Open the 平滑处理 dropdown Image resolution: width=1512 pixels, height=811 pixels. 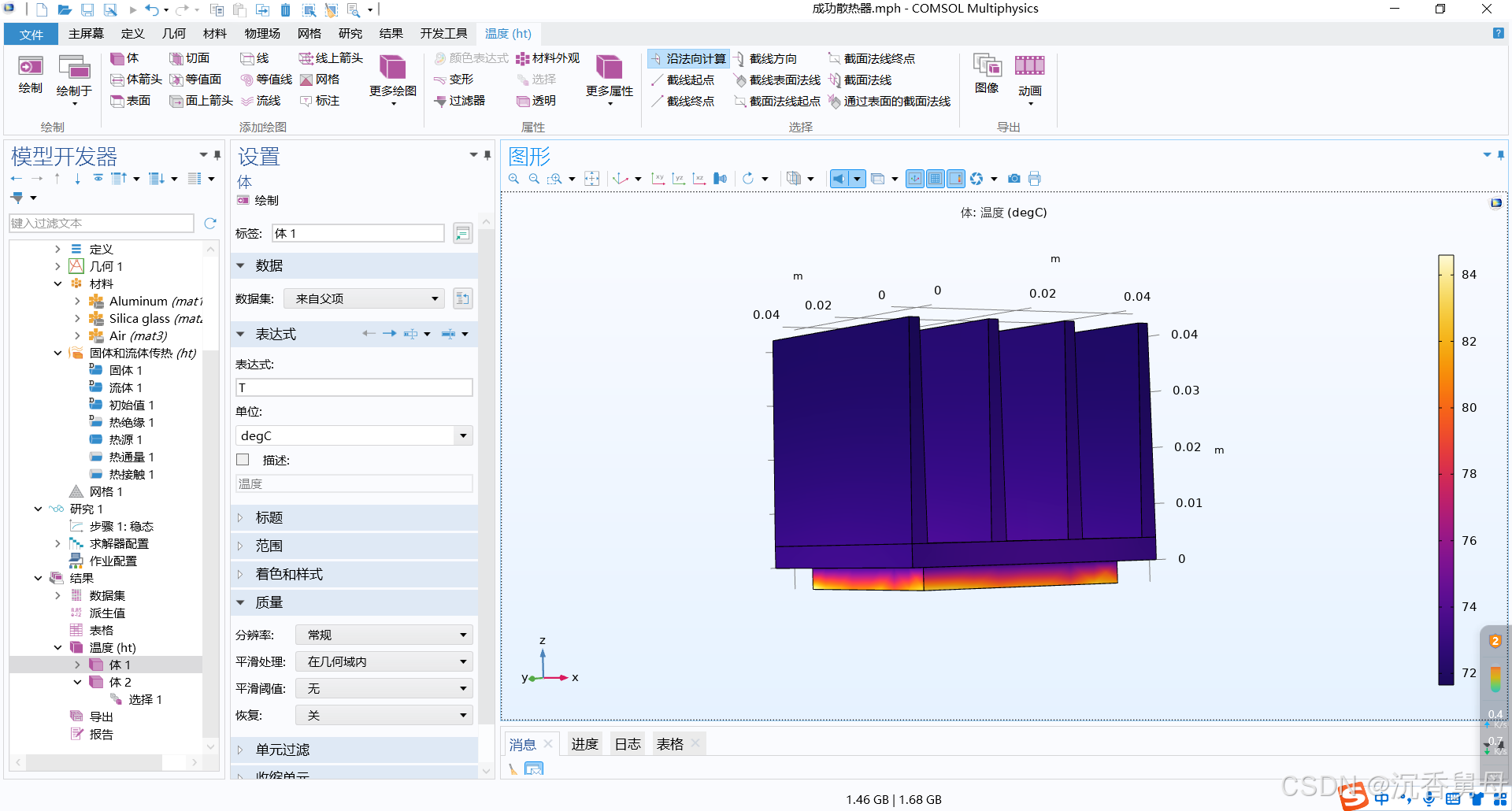tap(384, 661)
